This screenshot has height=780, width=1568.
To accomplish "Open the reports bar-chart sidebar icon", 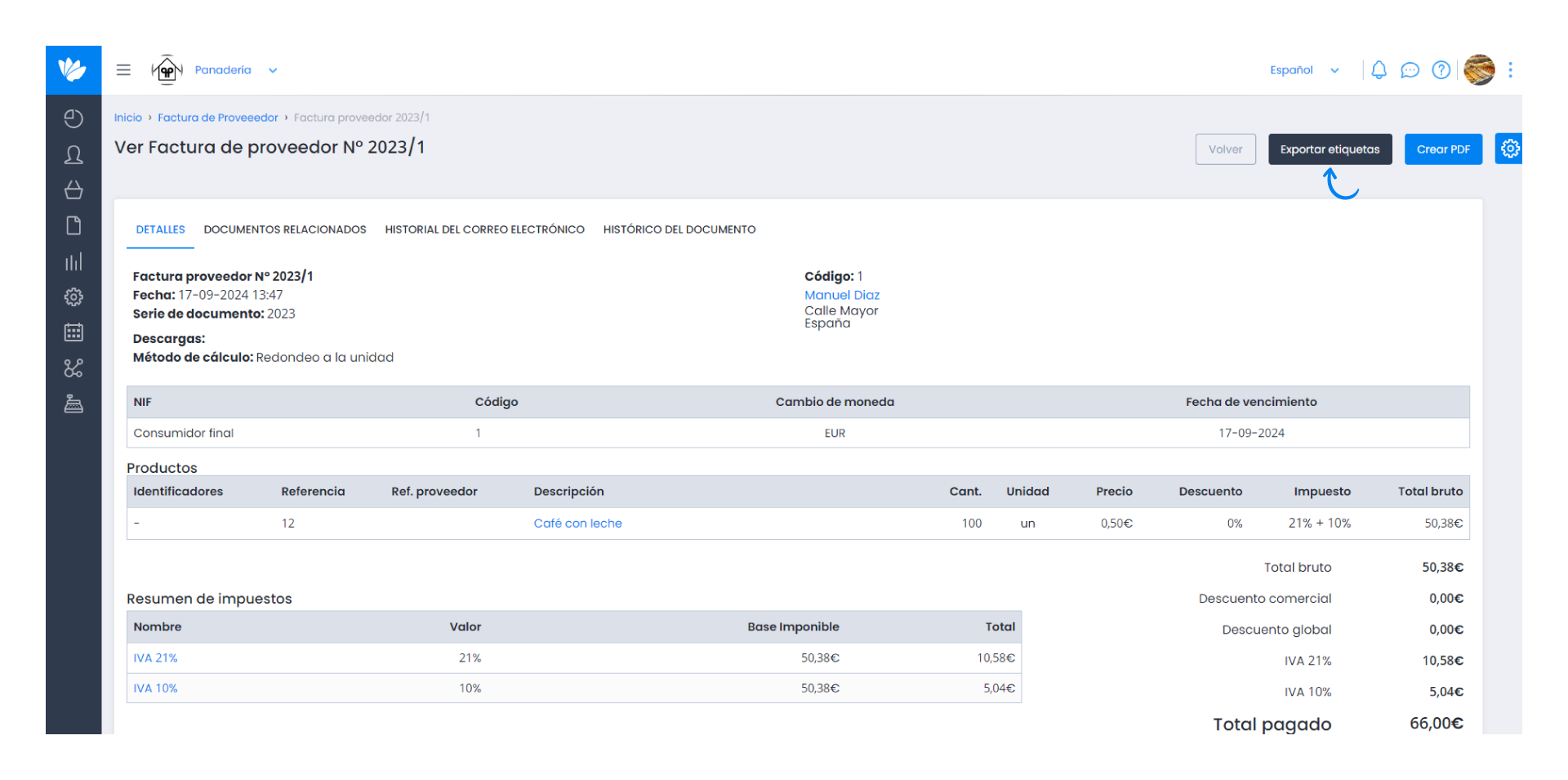I will pos(73,261).
